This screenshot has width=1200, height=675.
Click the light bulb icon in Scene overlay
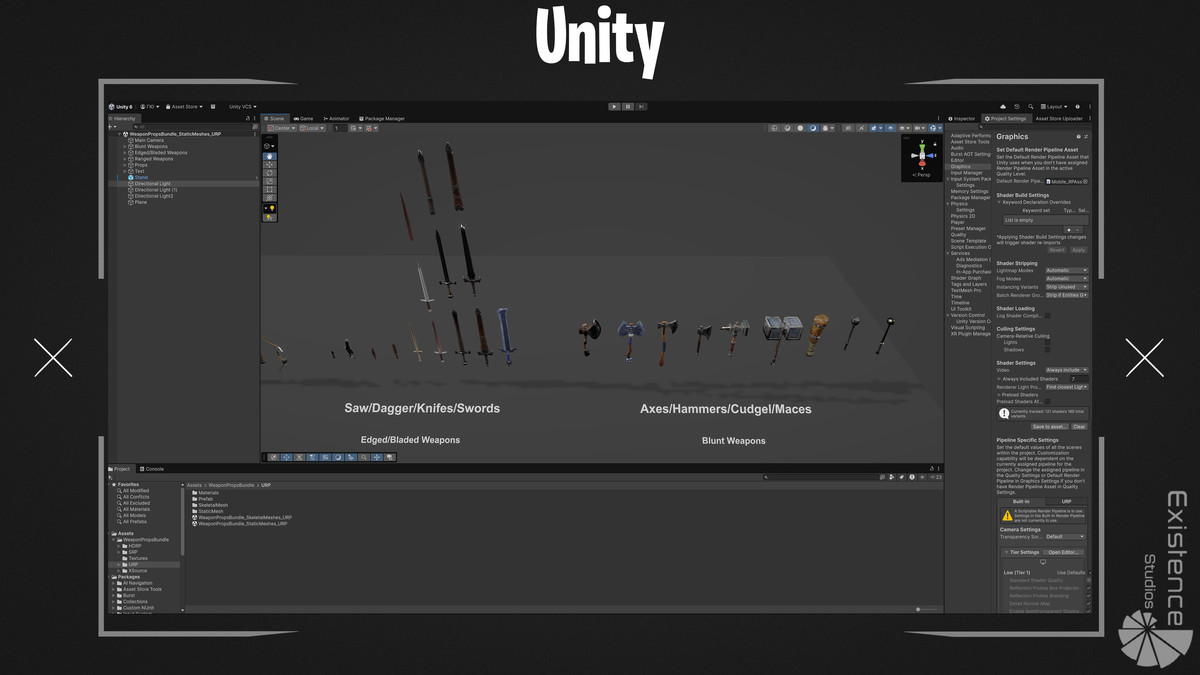pyautogui.click(x=270, y=208)
